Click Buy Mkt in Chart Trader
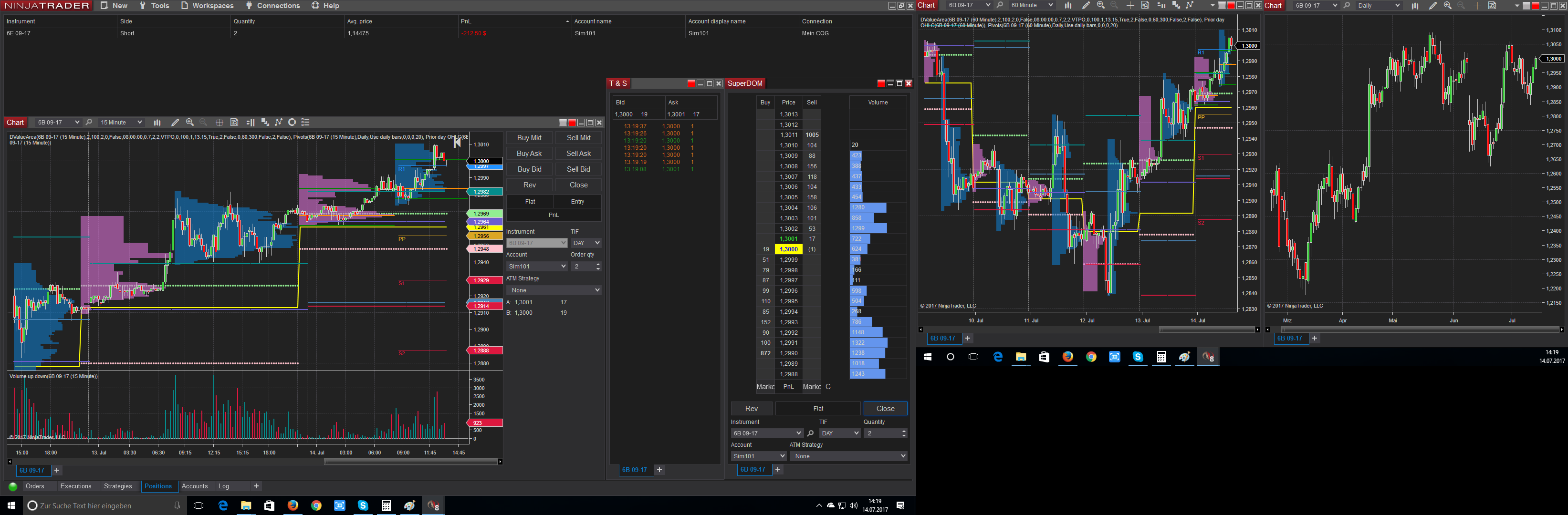The height and width of the screenshot is (515, 1568). coord(529,138)
